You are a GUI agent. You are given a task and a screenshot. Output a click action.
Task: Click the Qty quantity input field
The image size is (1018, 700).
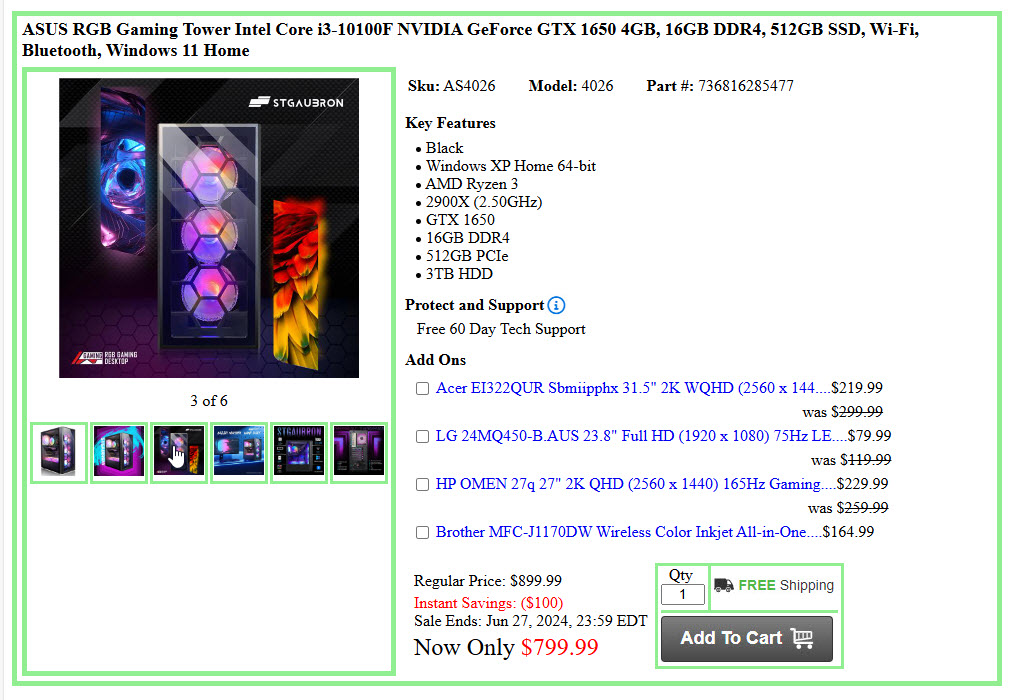682,594
